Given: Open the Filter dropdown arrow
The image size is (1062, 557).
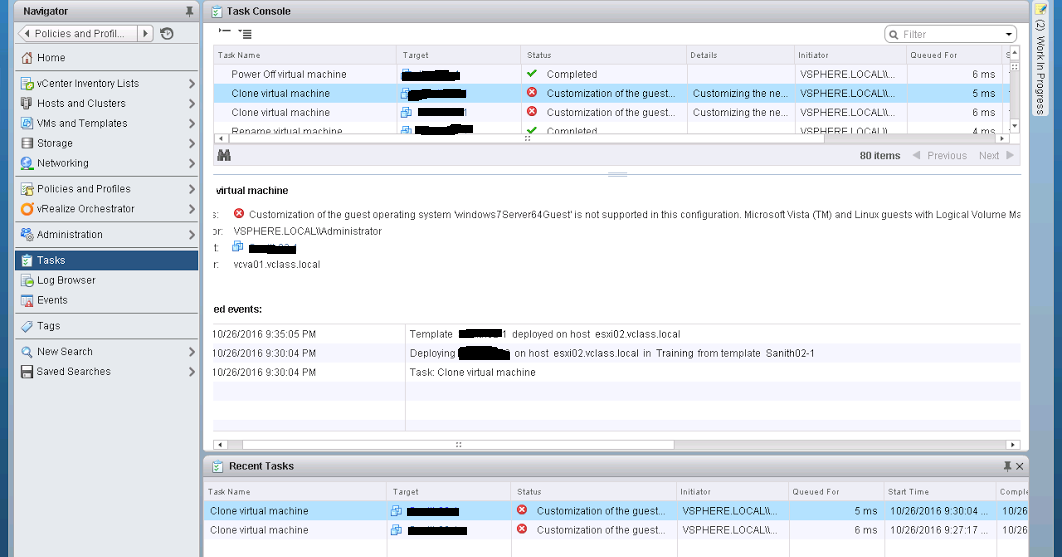Looking at the screenshot, I should coord(1009,34).
